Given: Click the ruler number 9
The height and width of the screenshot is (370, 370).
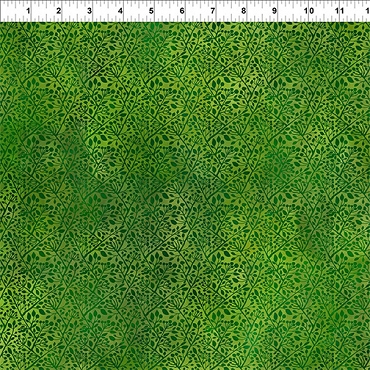Looking at the screenshot, I should point(274,11).
